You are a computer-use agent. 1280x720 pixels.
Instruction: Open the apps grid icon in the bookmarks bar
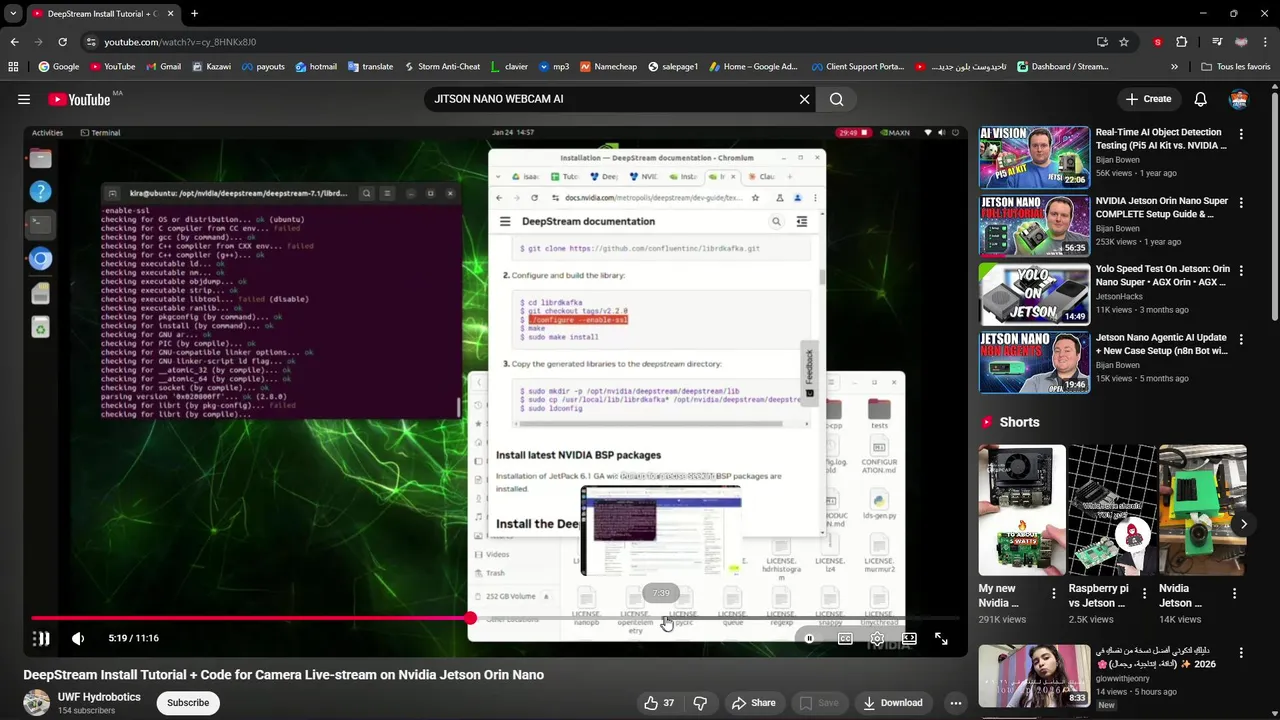point(13,67)
